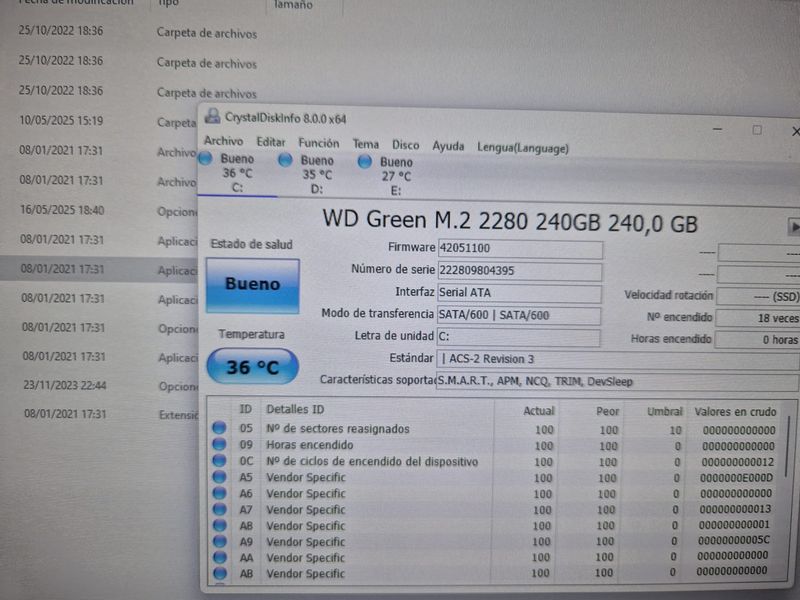Screen dimensions: 800x600
Task: Go to next disk arrow button
Action: (794, 227)
